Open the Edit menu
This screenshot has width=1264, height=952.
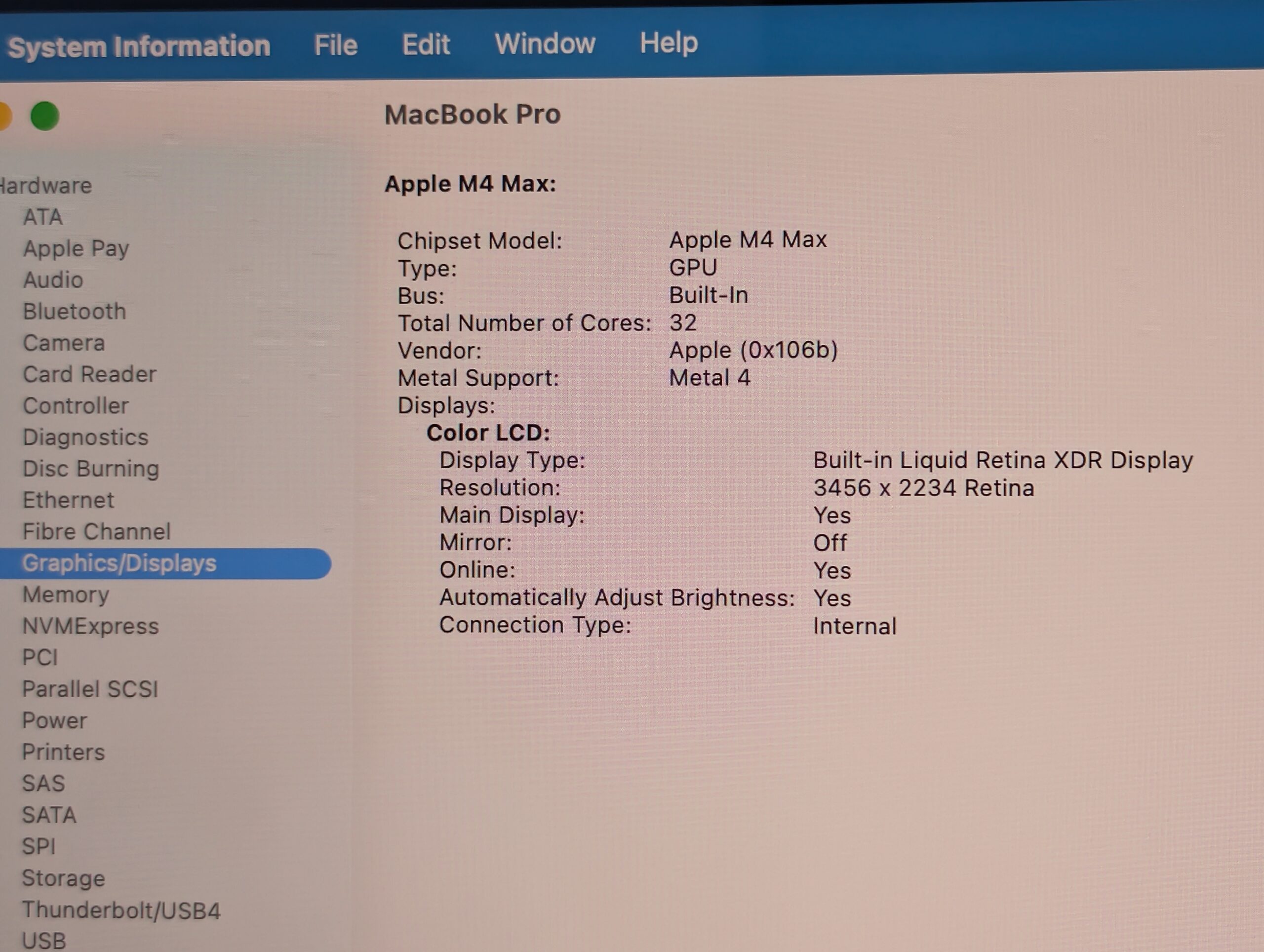click(426, 44)
